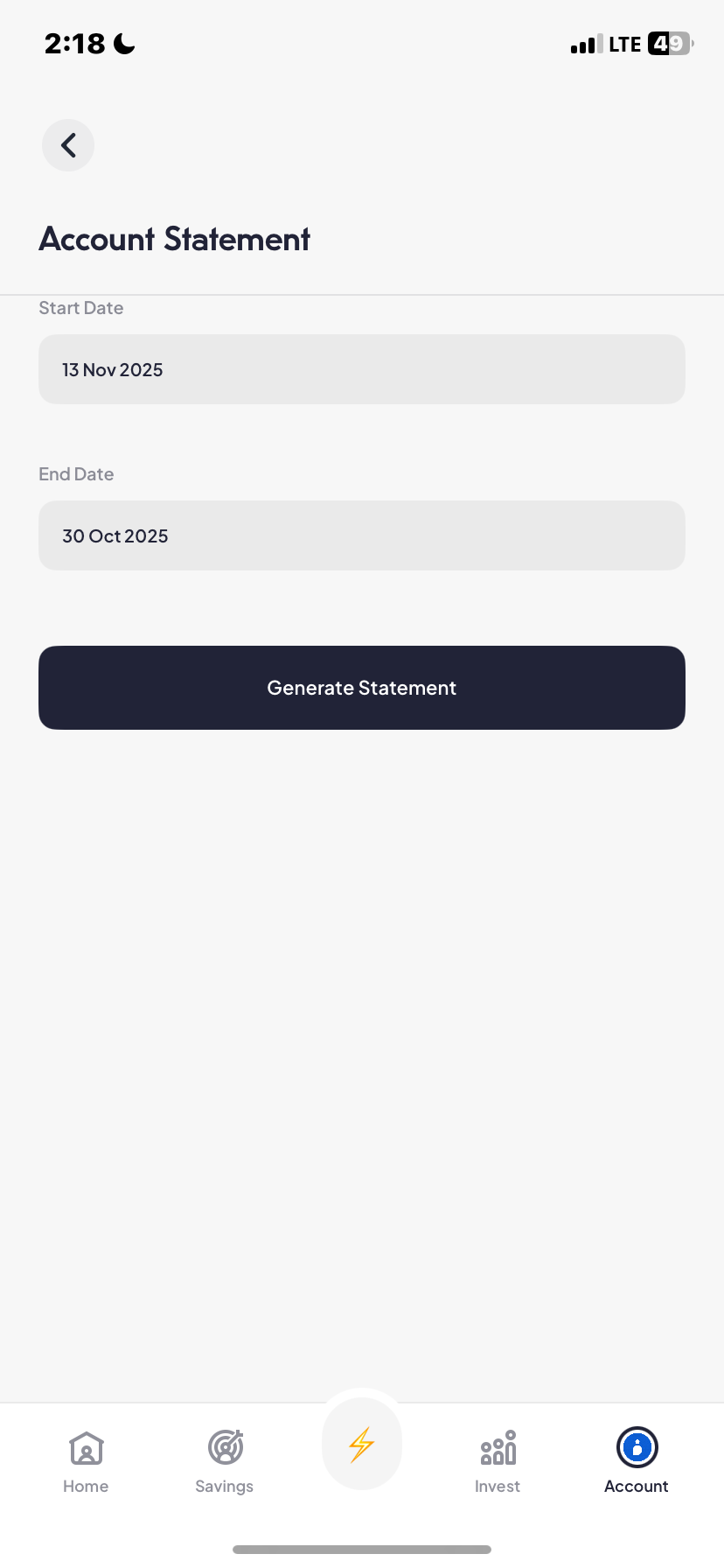This screenshot has width=724, height=1568.
Task: Tap the back arrow button
Action: [x=68, y=145]
